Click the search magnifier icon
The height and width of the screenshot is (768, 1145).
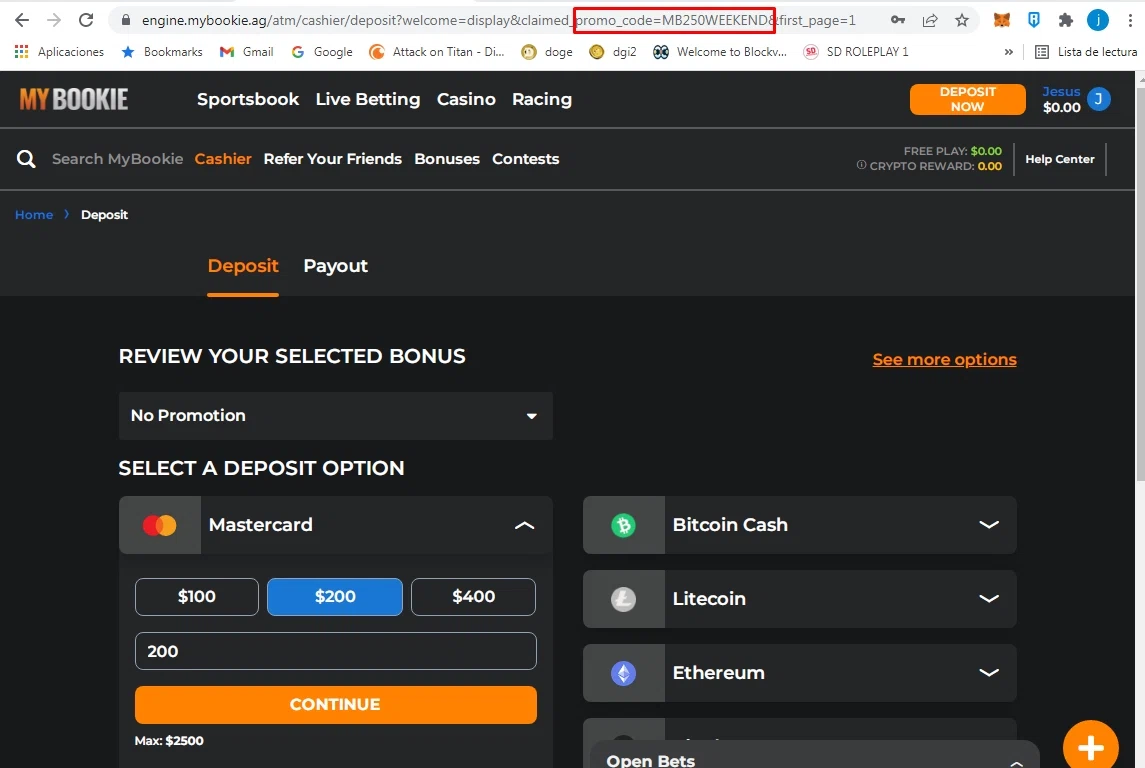click(x=26, y=159)
